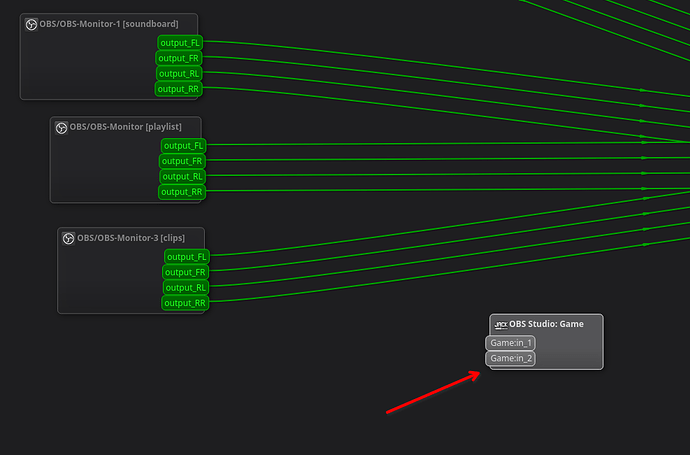This screenshot has width=690, height=455.
Task: Select output_FR port of playlist node
Action: tap(182, 161)
